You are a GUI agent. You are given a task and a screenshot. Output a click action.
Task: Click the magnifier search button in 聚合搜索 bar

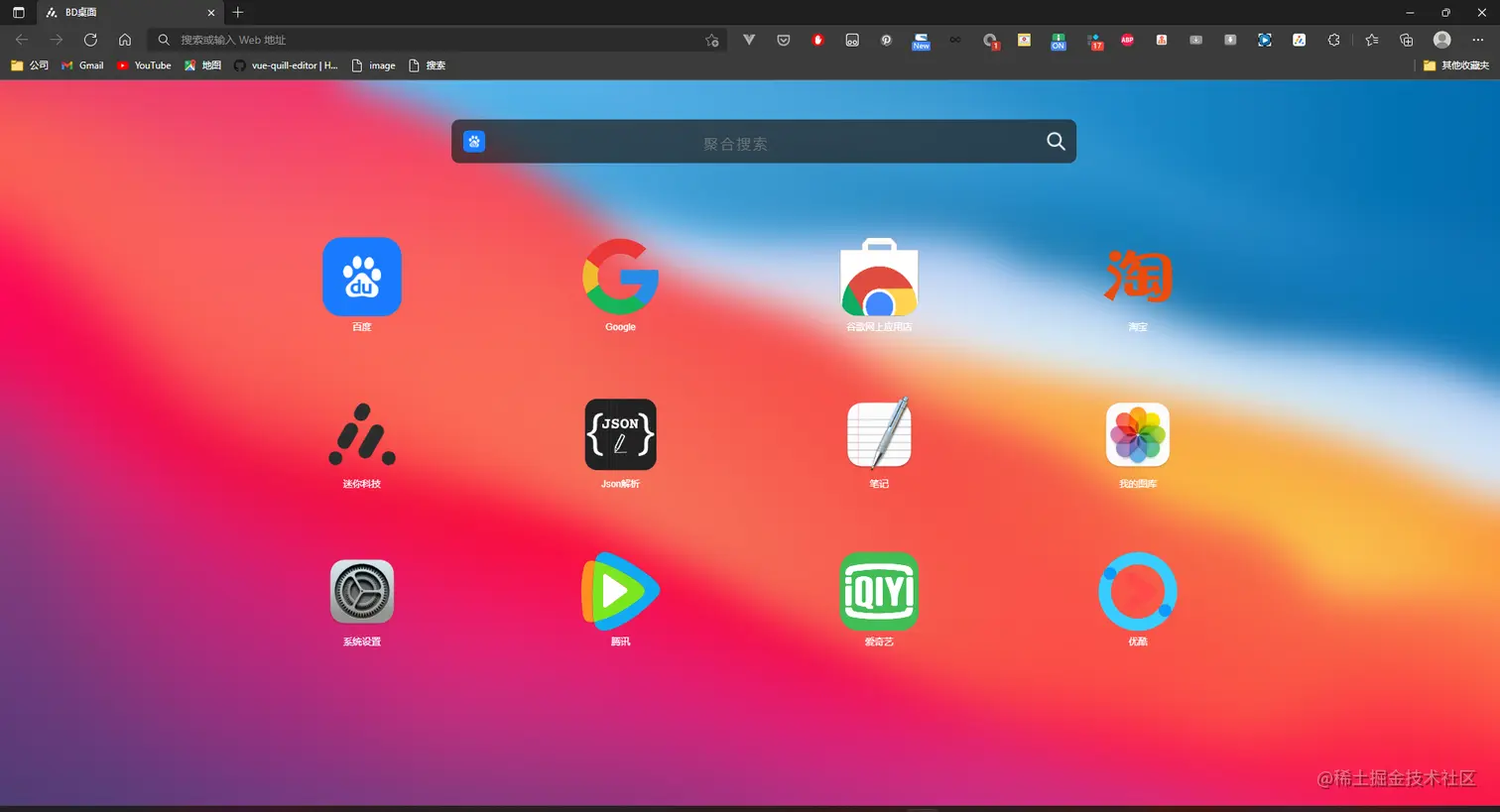coord(1056,142)
